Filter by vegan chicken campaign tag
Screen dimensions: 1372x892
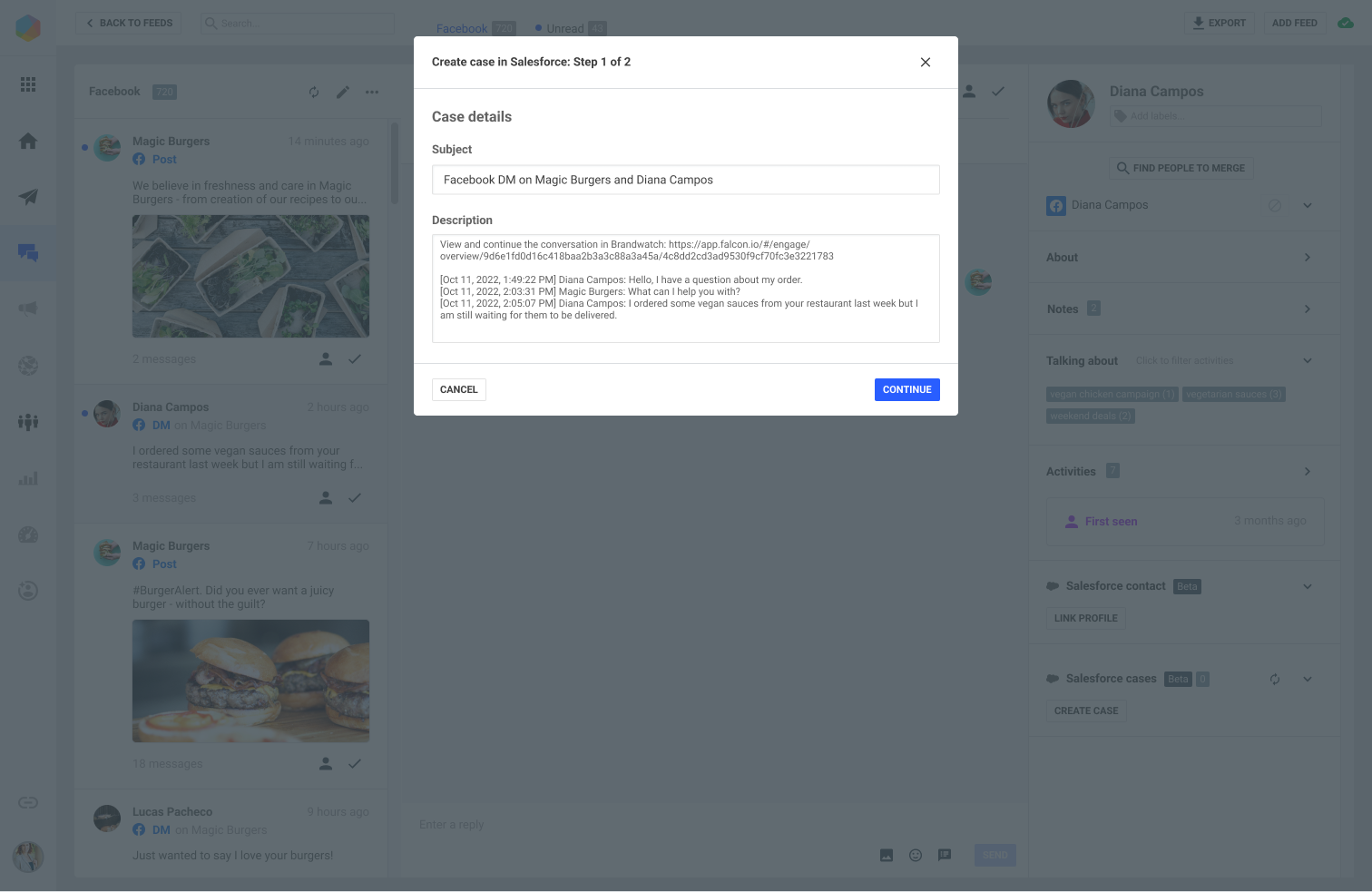pyautogui.click(x=1112, y=395)
